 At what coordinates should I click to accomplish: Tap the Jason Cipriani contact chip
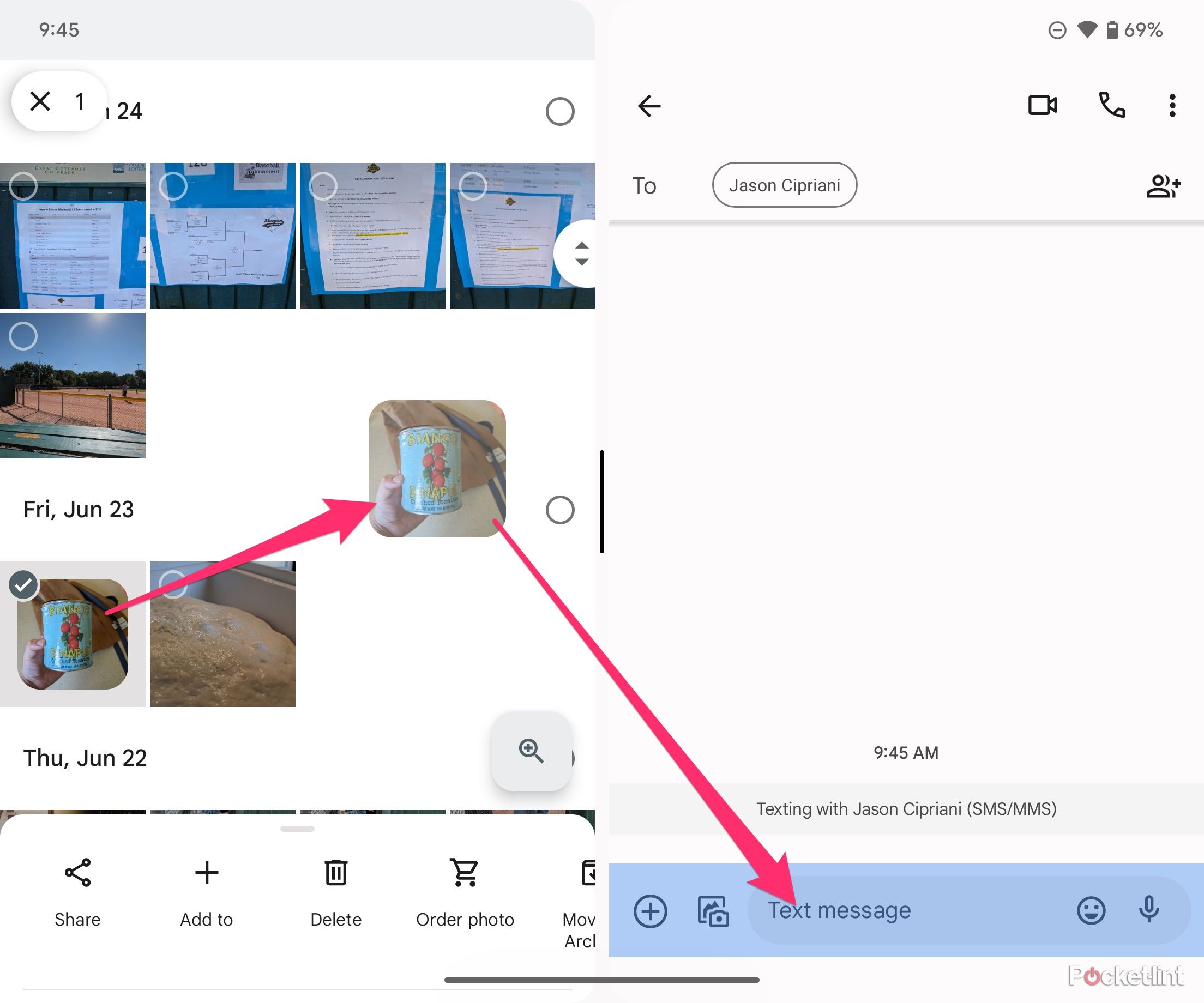click(784, 185)
